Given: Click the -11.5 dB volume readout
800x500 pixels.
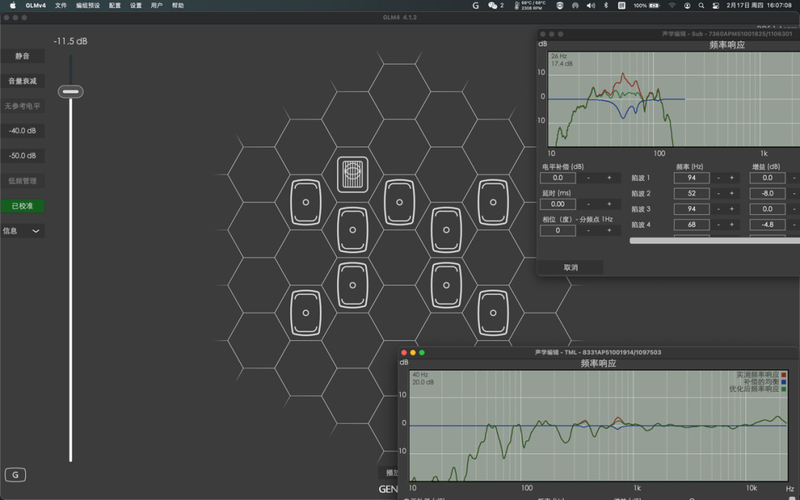Looking at the screenshot, I should point(70,41).
